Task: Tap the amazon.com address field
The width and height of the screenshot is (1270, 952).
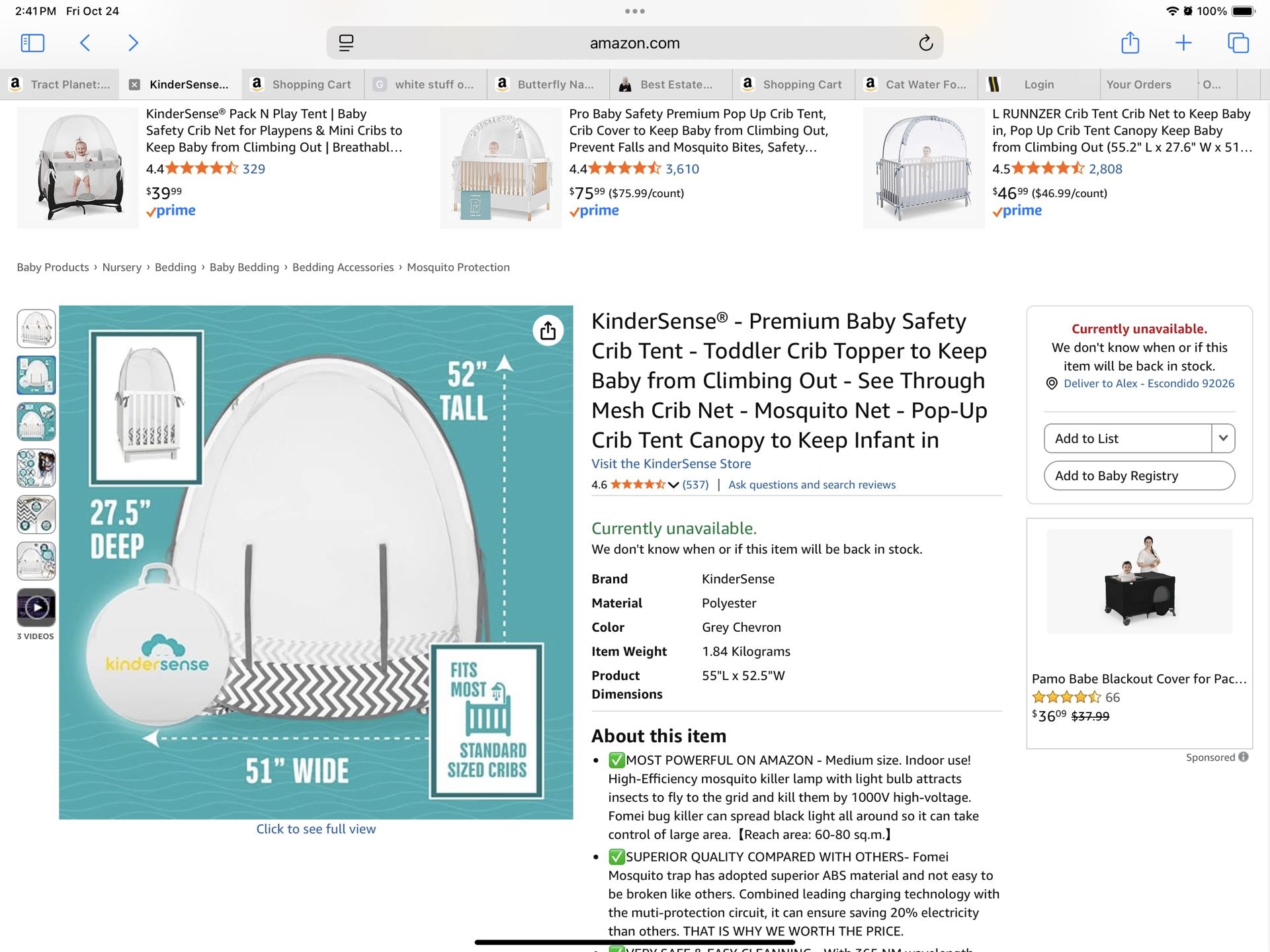Action: coord(634,43)
